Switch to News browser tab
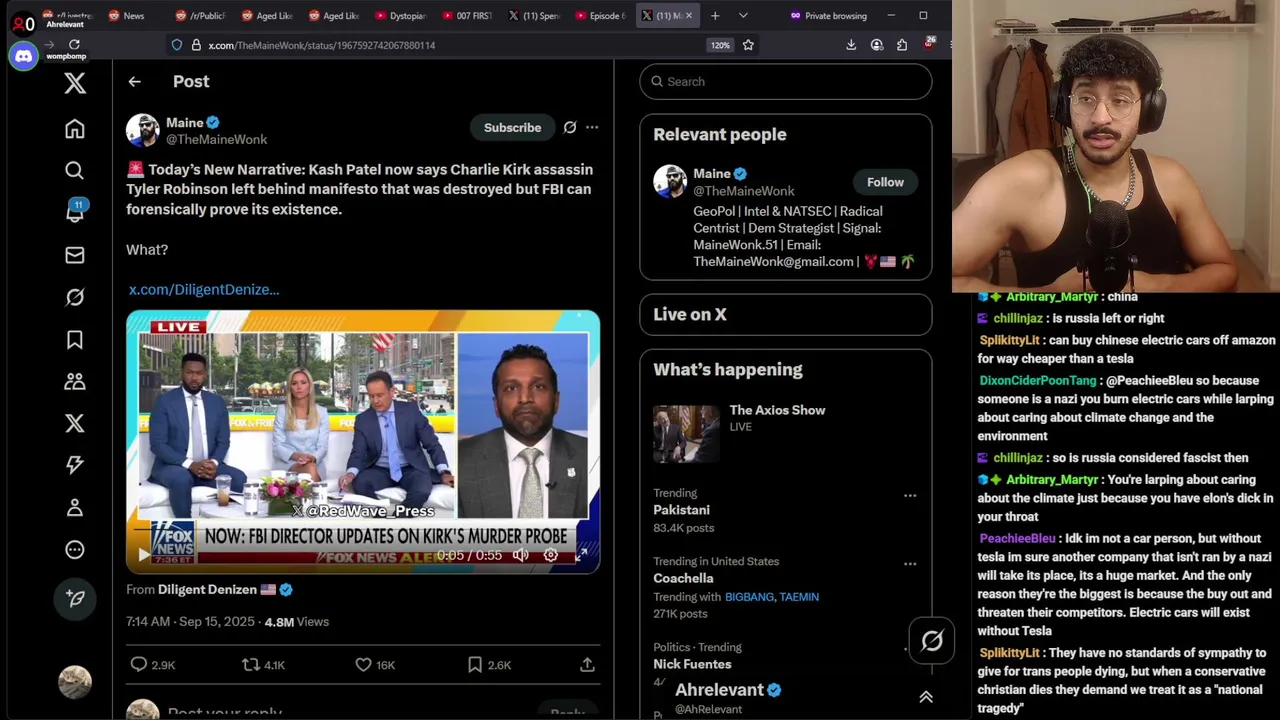 point(126,15)
